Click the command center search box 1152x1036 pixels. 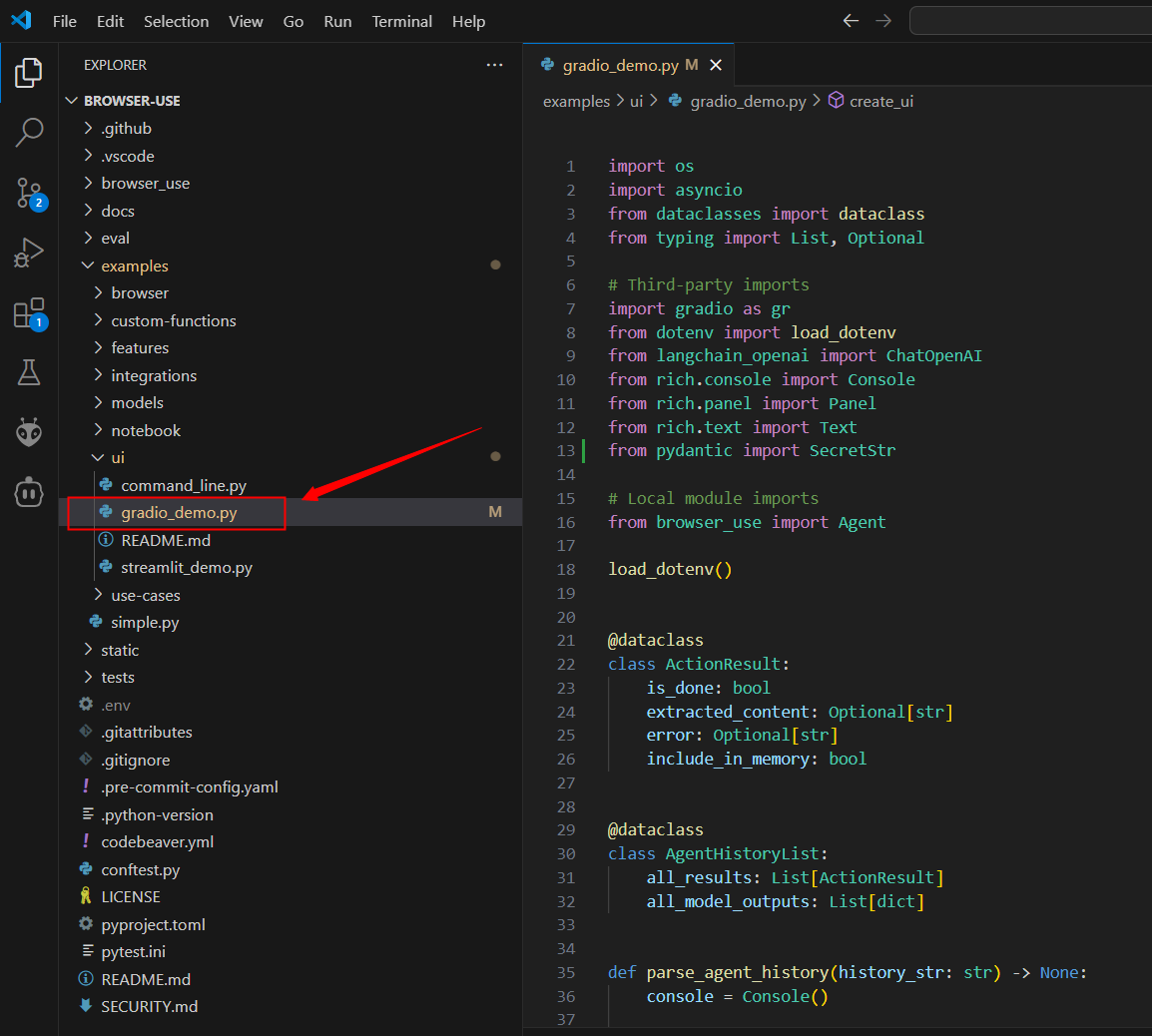point(1030,21)
